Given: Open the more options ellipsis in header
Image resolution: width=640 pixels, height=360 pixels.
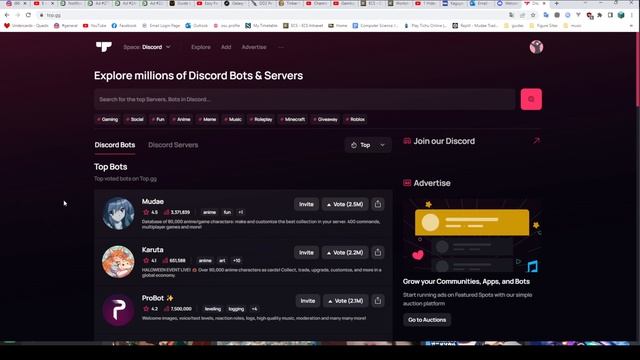Looking at the screenshot, I should click(281, 47).
